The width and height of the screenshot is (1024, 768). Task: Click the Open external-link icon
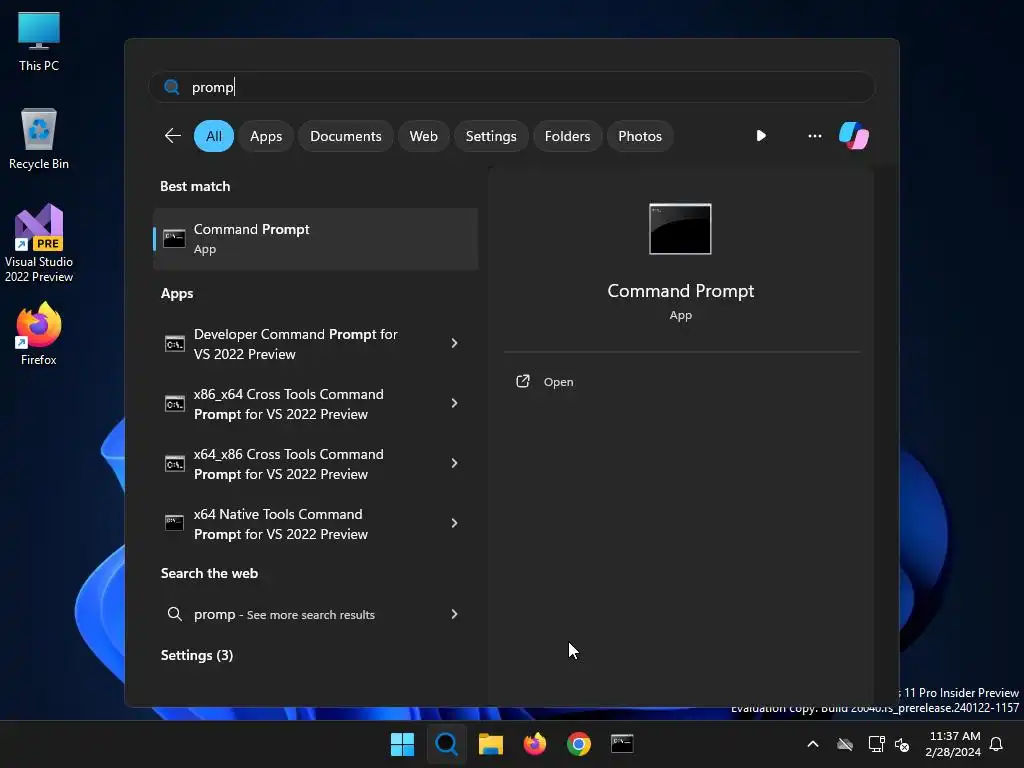click(522, 381)
